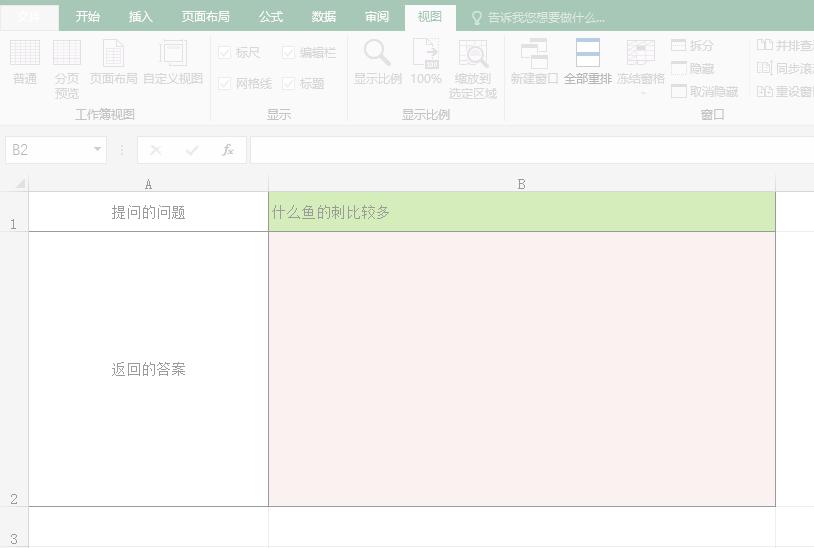Click the Insert Function fx icon
814x548 pixels.
[x=227, y=150]
